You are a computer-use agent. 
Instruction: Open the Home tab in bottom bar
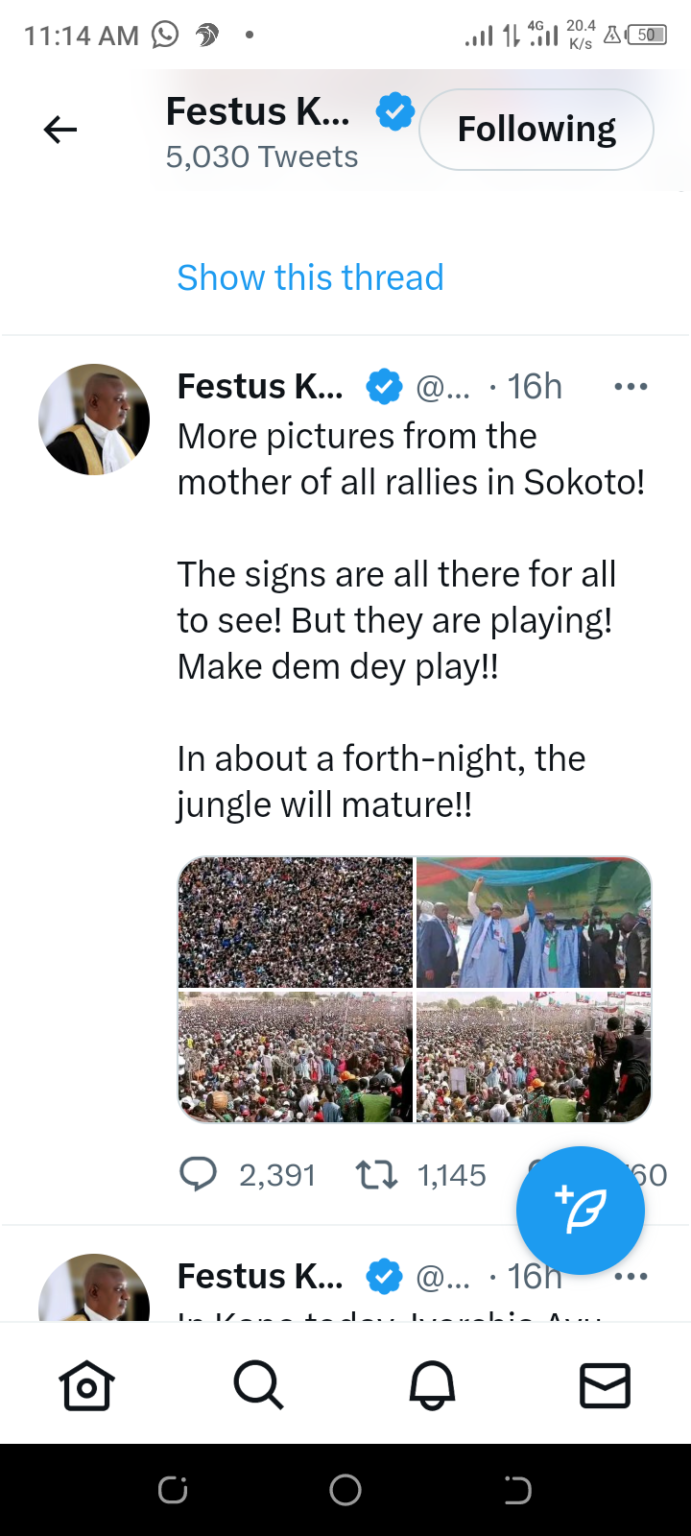(86, 1386)
